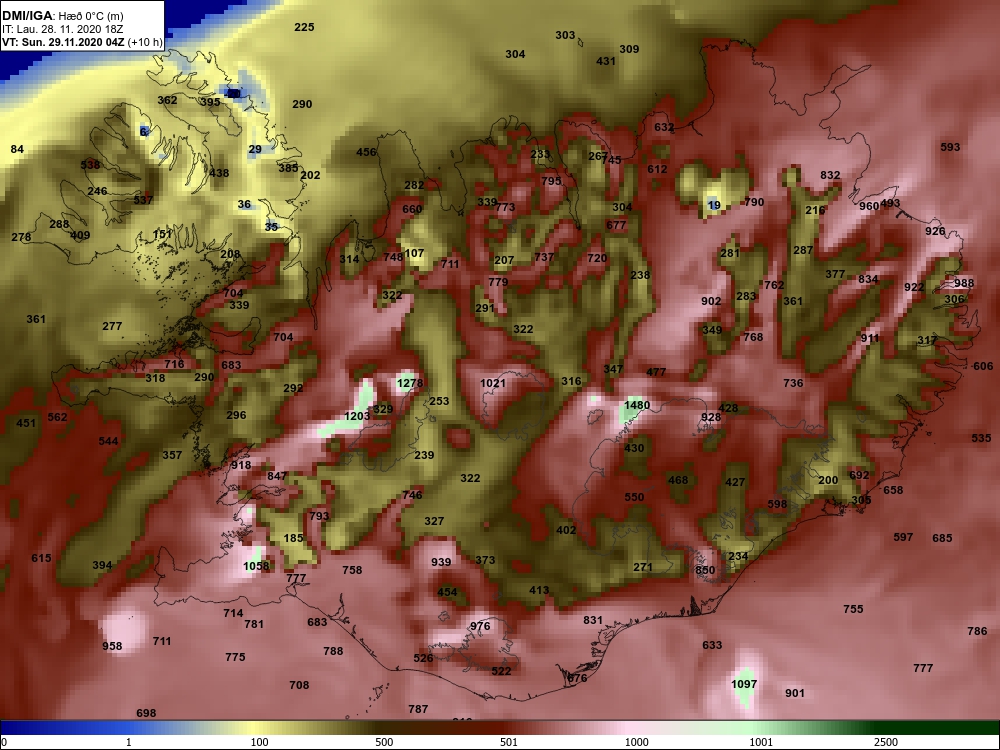This screenshot has height=750, width=1000.
Task: Click the map value '928'
Action: click(711, 418)
